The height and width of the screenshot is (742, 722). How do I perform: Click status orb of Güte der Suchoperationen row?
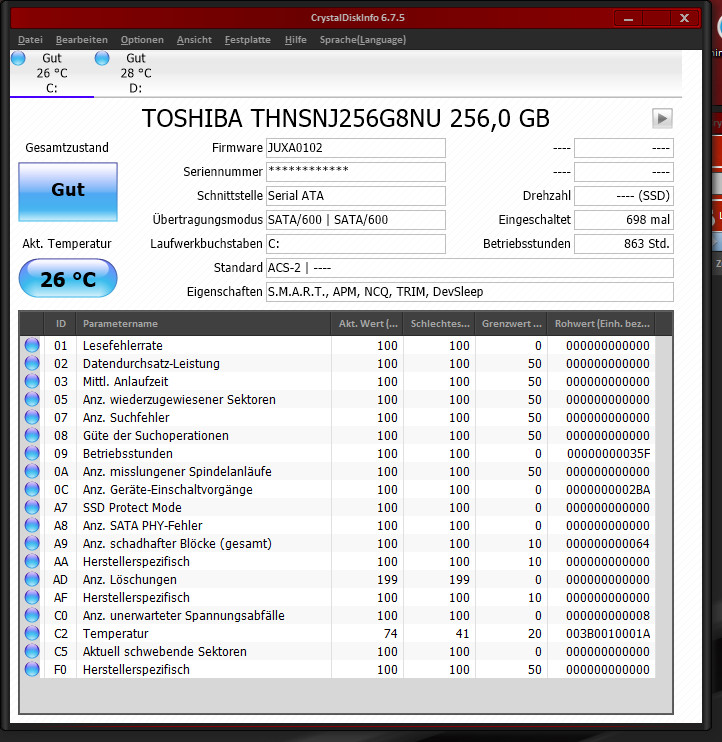point(32,435)
